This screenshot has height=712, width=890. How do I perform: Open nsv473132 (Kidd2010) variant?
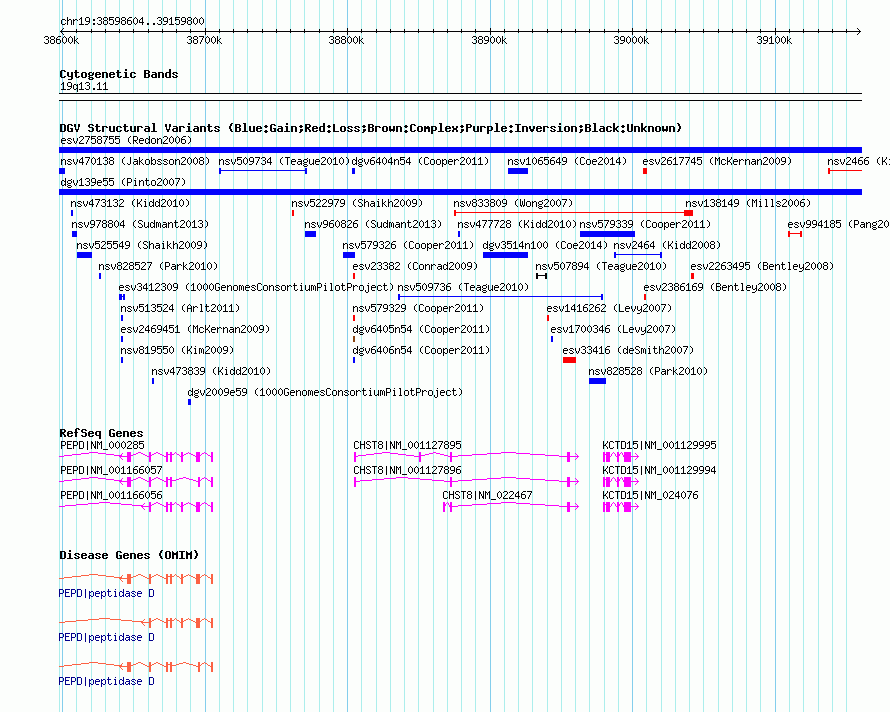click(130, 203)
